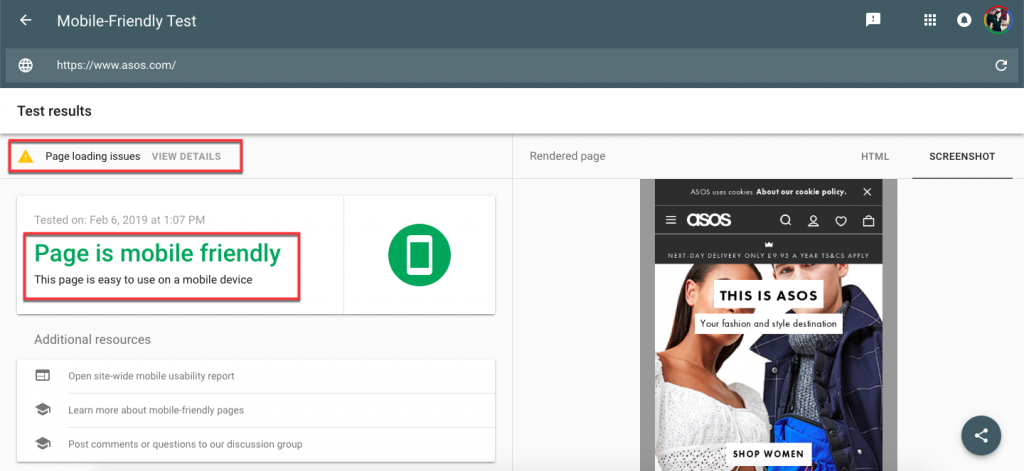This screenshot has height=471, width=1024.
Task: Click the Additional resources heading
Action: [x=93, y=340]
